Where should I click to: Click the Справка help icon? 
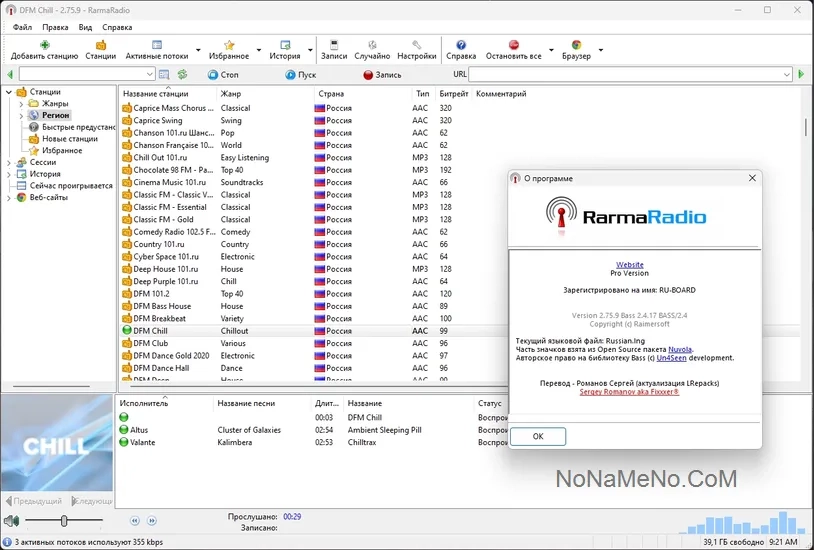(x=461, y=45)
